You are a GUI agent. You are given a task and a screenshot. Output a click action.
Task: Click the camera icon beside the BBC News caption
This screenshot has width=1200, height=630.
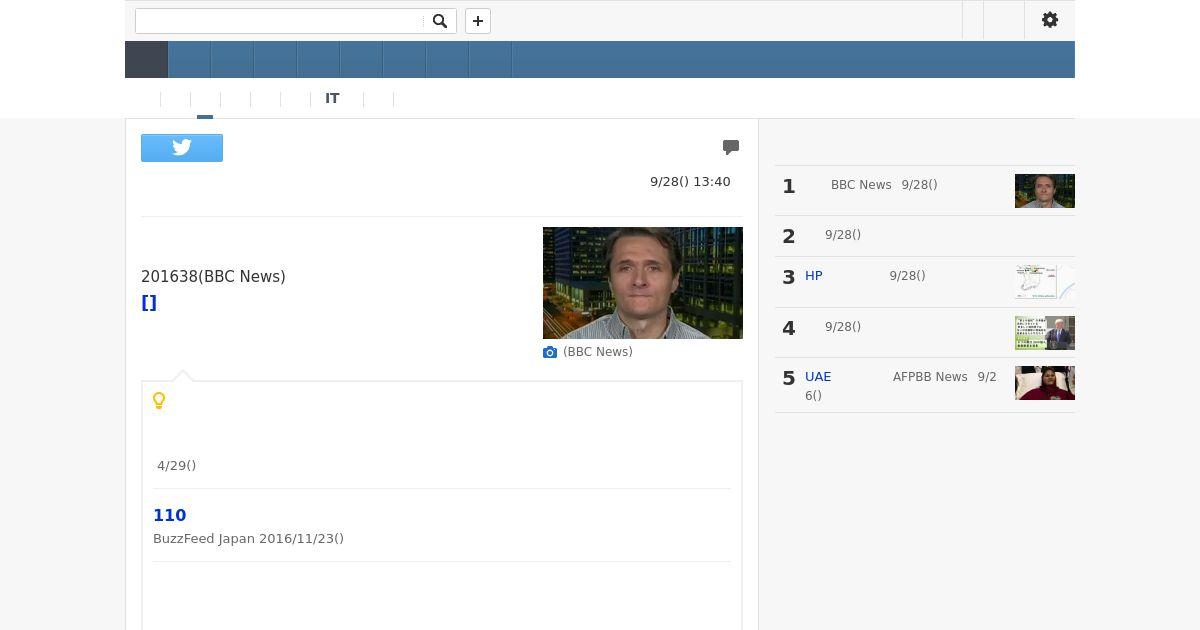[550, 352]
